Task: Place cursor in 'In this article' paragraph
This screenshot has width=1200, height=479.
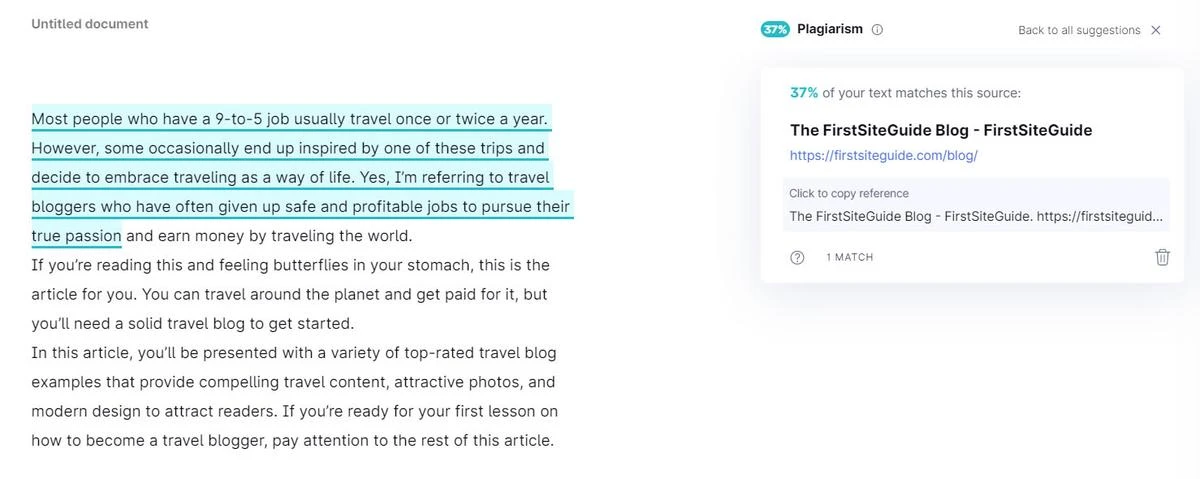Action: pyautogui.click(x=294, y=397)
